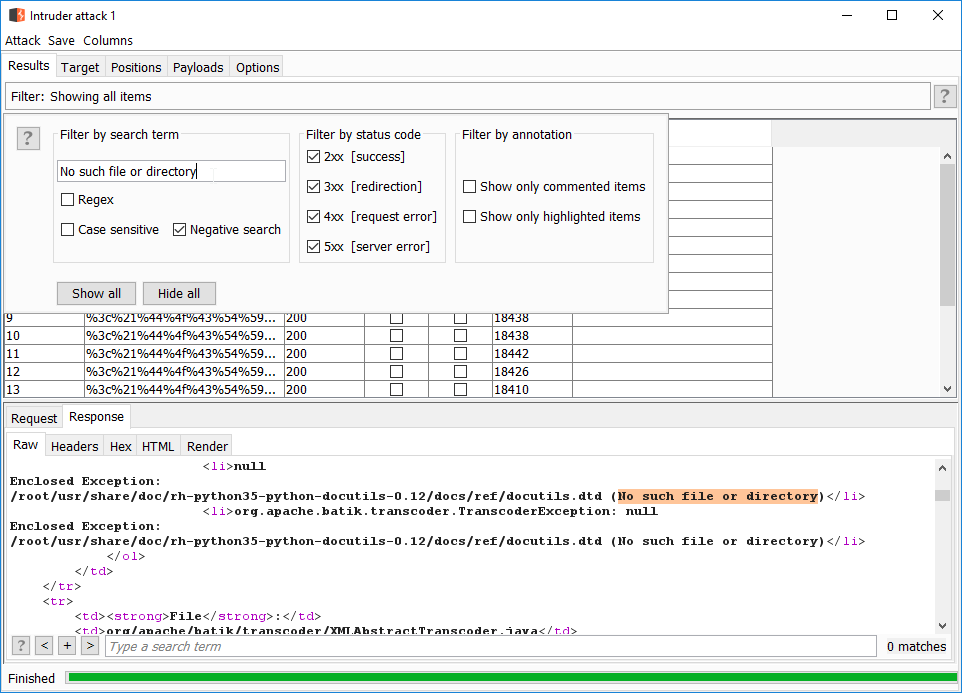962x693 pixels.
Task: Click the 200 status in row 11
Action: pyautogui.click(x=296, y=354)
